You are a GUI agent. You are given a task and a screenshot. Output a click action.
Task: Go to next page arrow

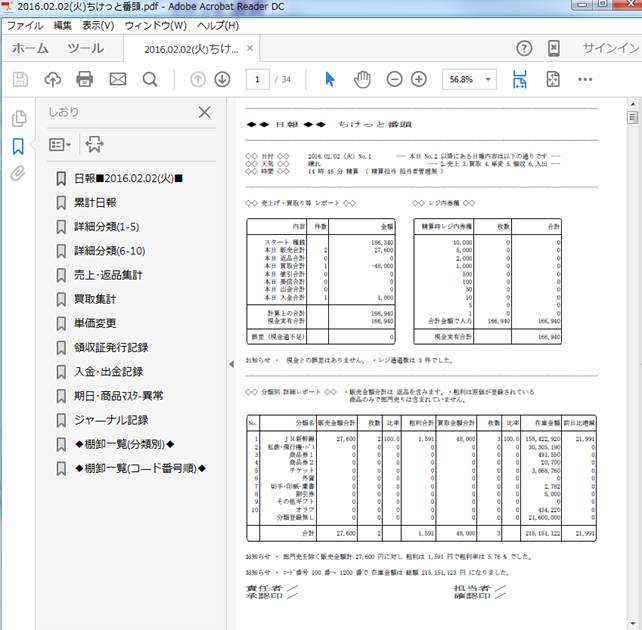pyautogui.click(x=222, y=79)
